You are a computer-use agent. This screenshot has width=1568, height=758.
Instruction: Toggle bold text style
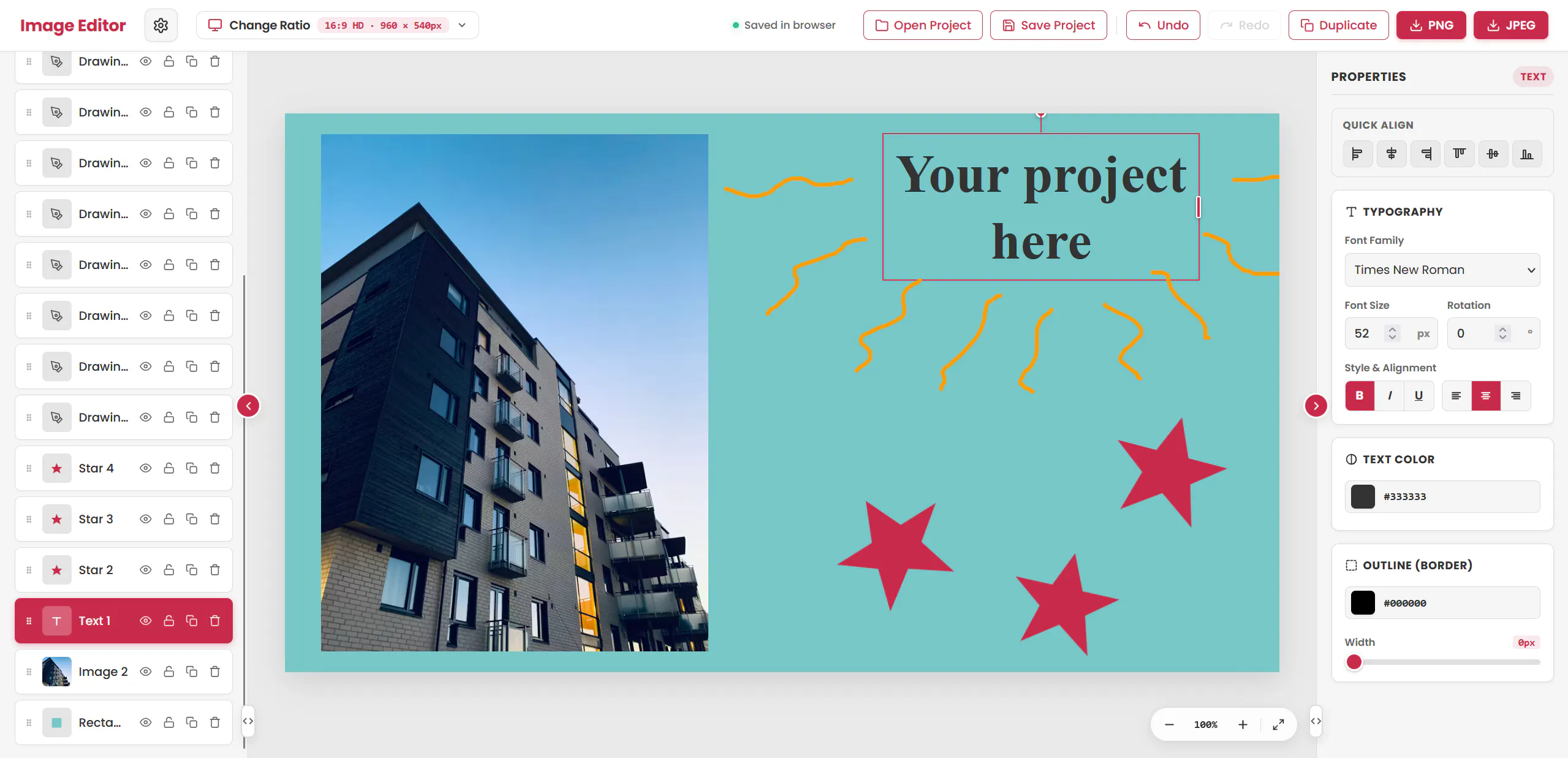pyautogui.click(x=1360, y=396)
